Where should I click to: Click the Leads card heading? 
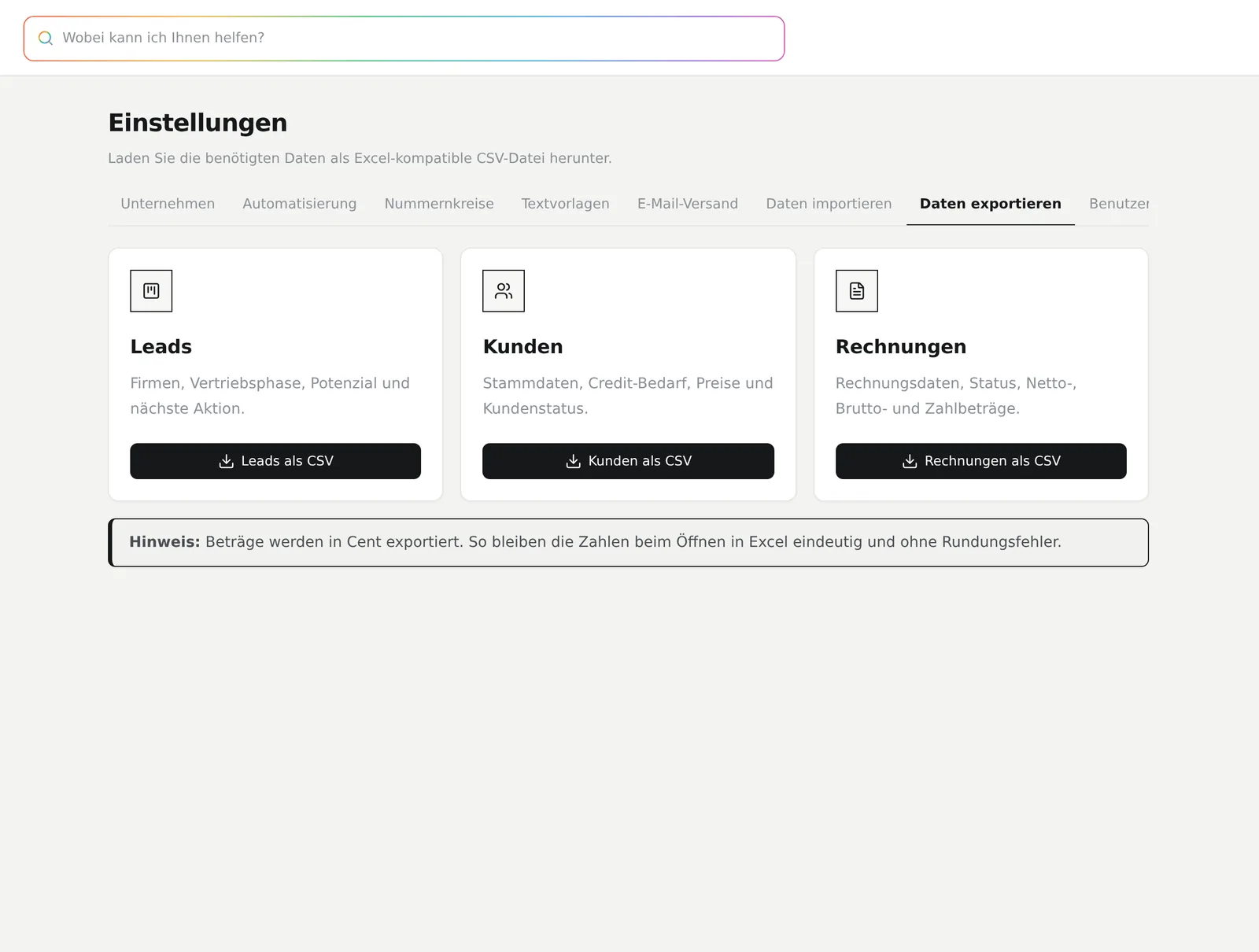point(161,347)
